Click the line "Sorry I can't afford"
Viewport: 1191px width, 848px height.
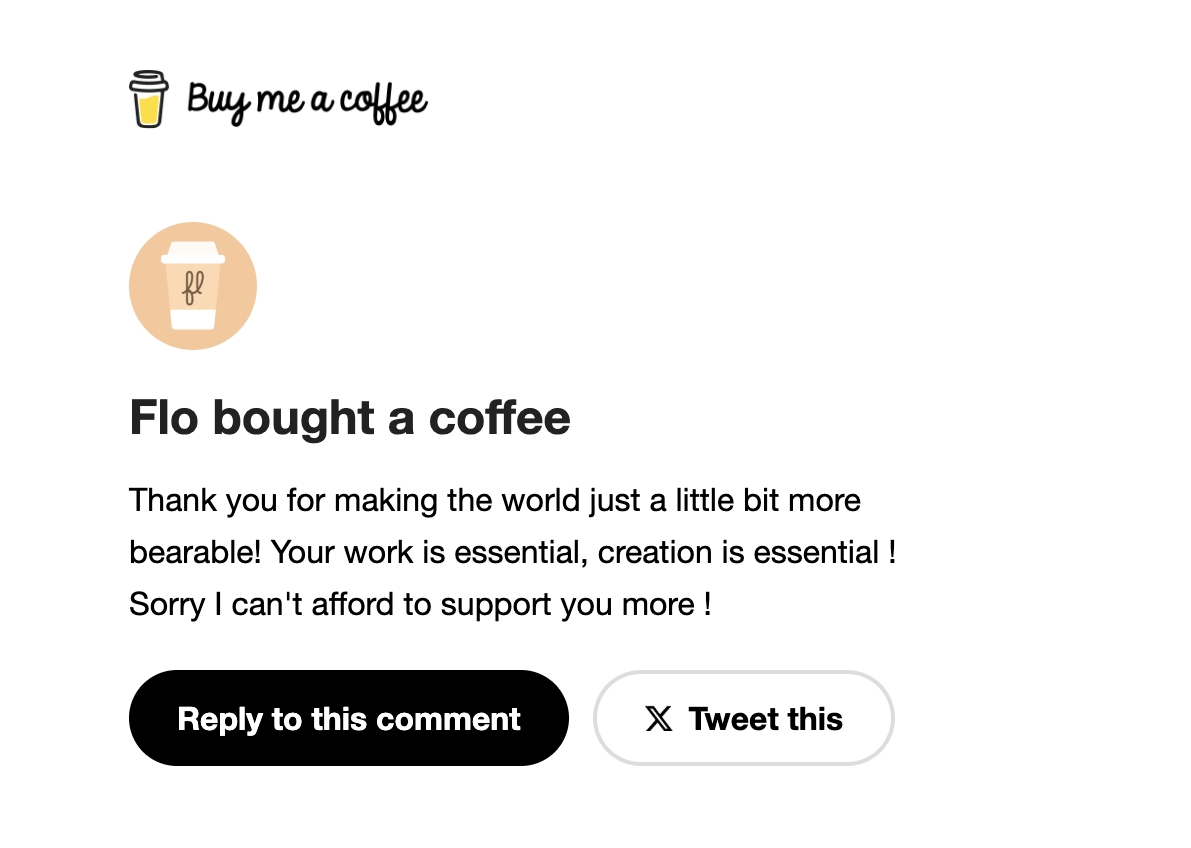click(420, 605)
